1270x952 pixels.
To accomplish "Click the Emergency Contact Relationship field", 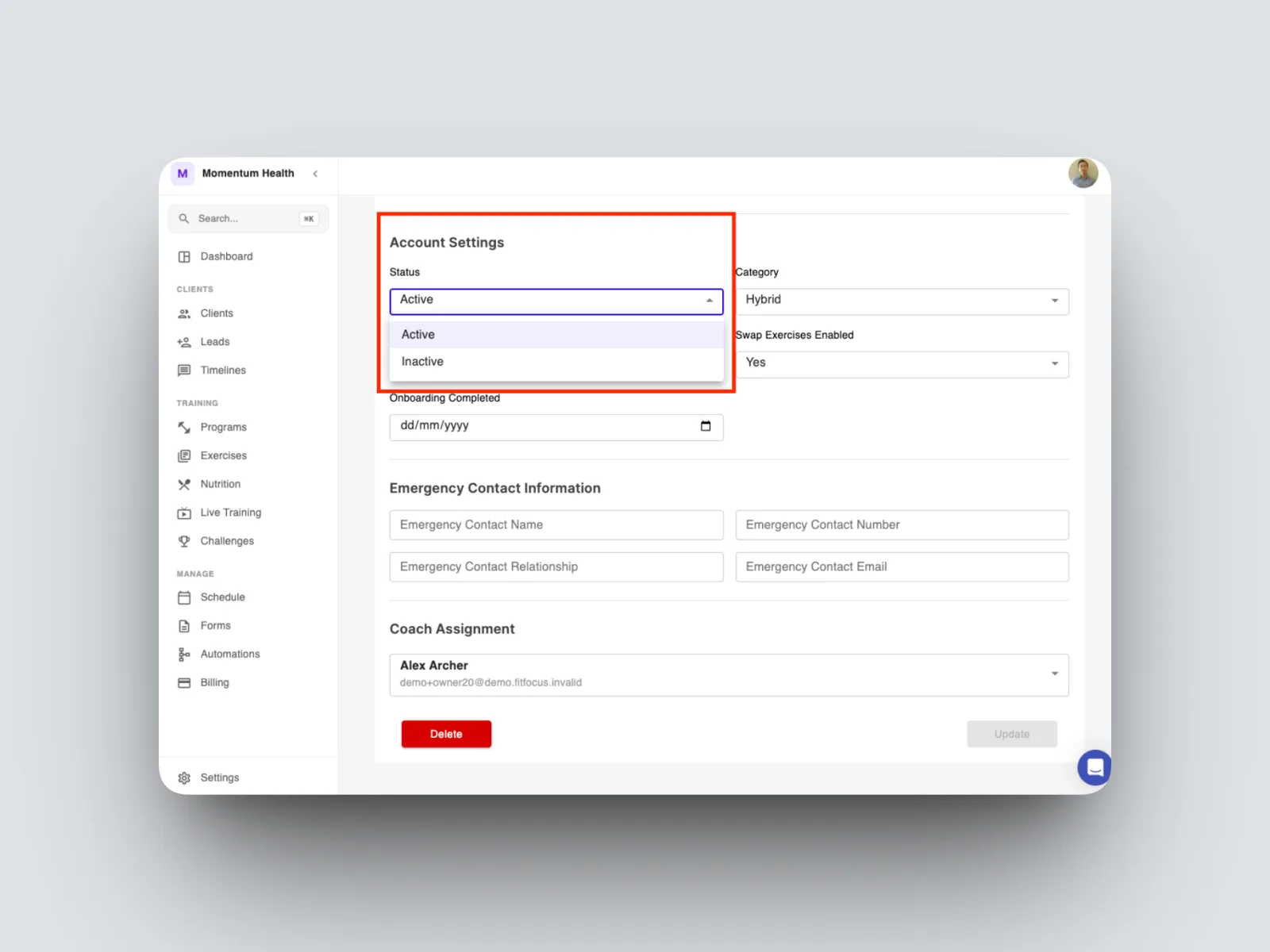I will click(x=556, y=567).
